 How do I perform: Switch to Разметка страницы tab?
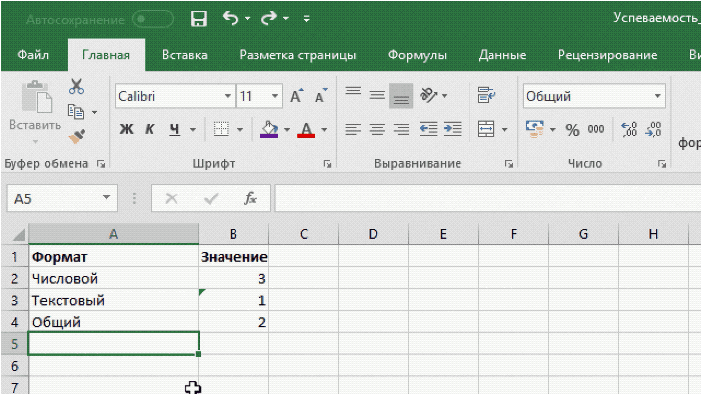[x=298, y=55]
